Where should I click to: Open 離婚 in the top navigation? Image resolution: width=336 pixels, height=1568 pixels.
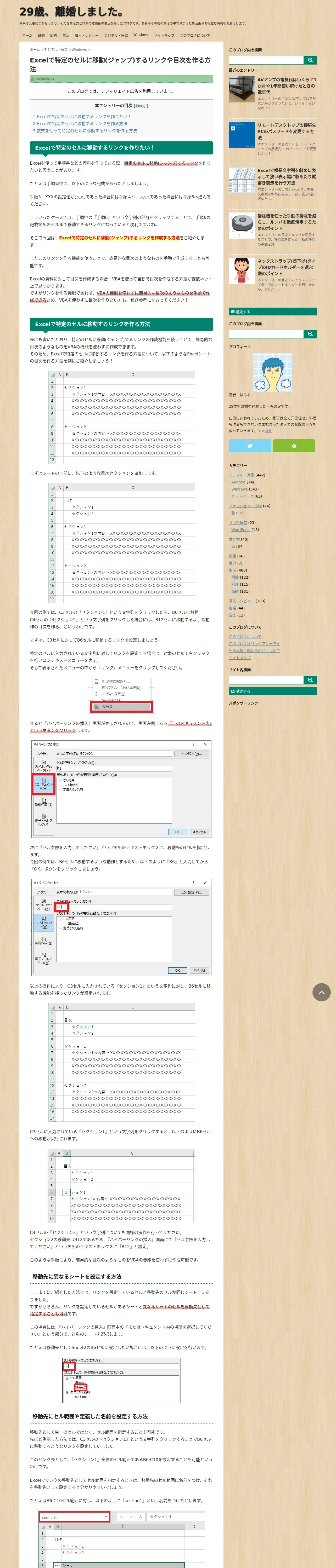tap(41, 35)
